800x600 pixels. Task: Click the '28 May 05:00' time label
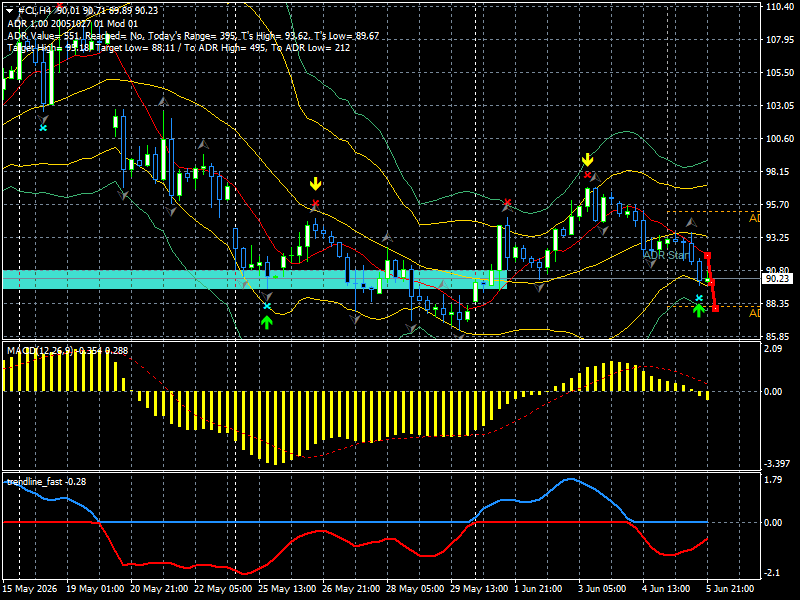point(415,589)
